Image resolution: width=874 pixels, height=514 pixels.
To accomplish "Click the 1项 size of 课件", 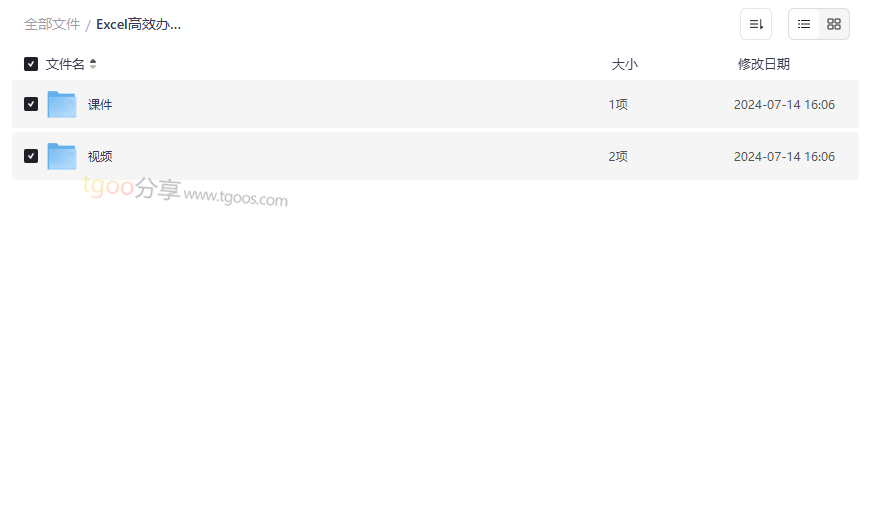I will [618, 104].
